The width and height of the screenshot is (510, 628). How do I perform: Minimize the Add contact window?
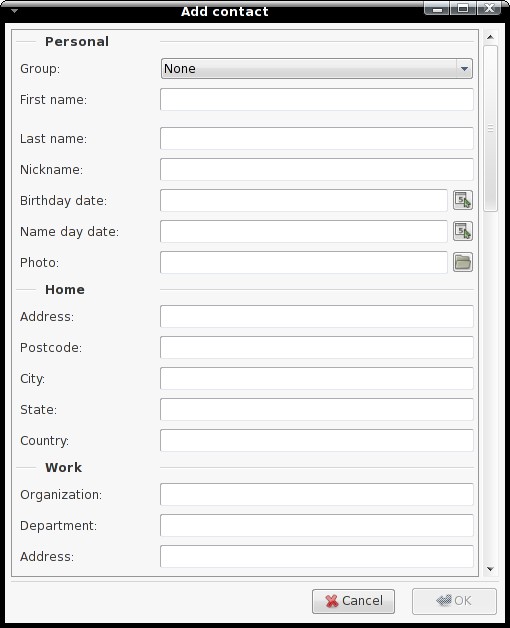click(x=437, y=8)
